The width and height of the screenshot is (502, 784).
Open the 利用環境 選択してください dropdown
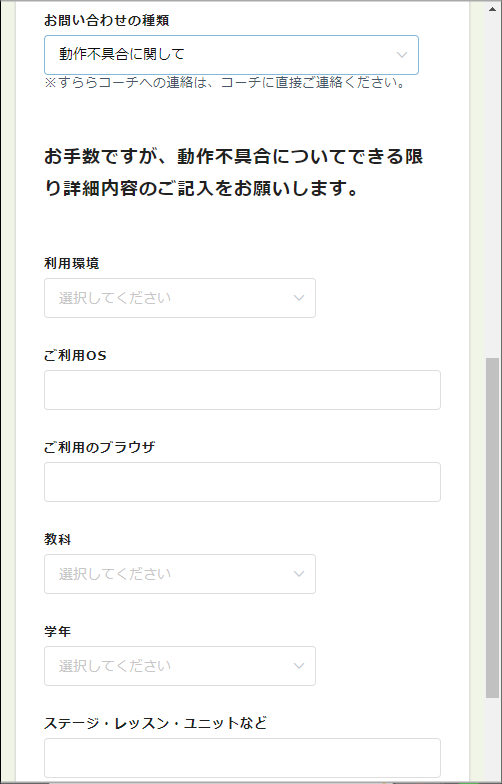180,298
